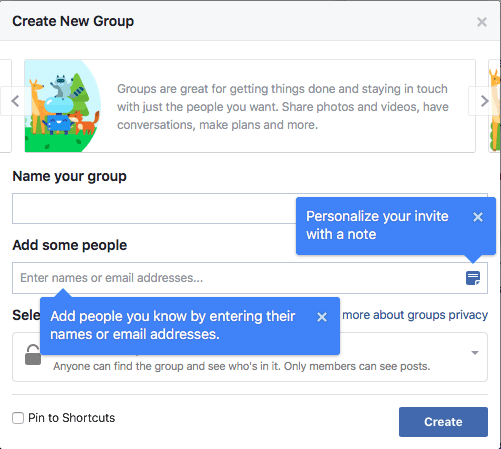
Task: Dismiss the 'Personalize your invite' tooltip
Action: (x=478, y=217)
